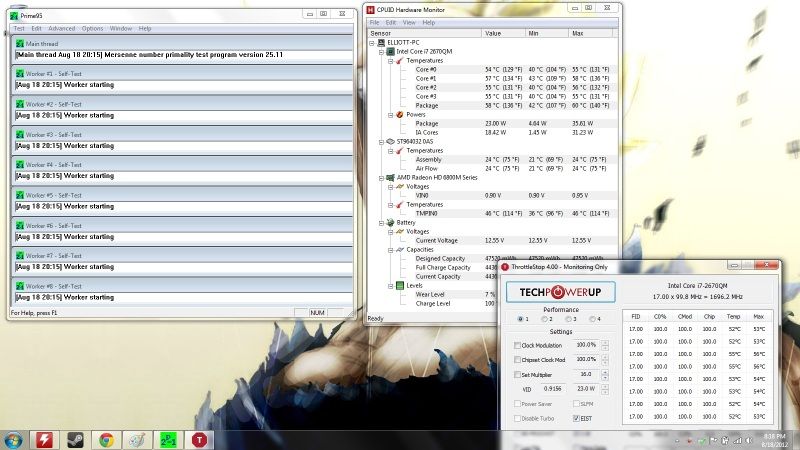
Task: Open Steam from the taskbar
Action: coord(76,440)
